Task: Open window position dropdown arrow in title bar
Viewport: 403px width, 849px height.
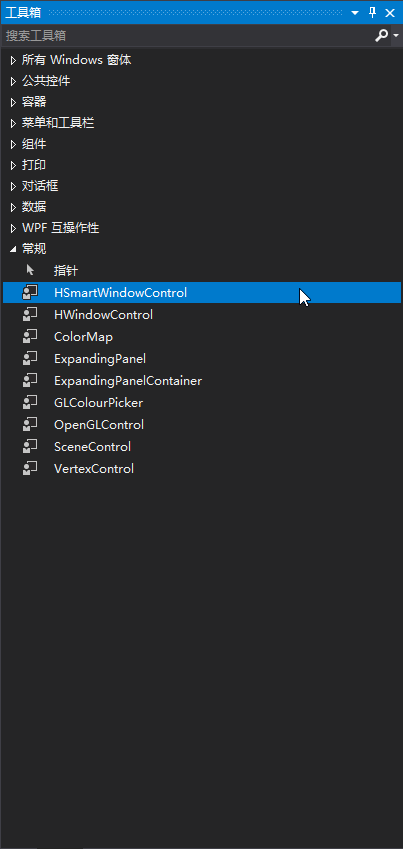Action: point(355,13)
